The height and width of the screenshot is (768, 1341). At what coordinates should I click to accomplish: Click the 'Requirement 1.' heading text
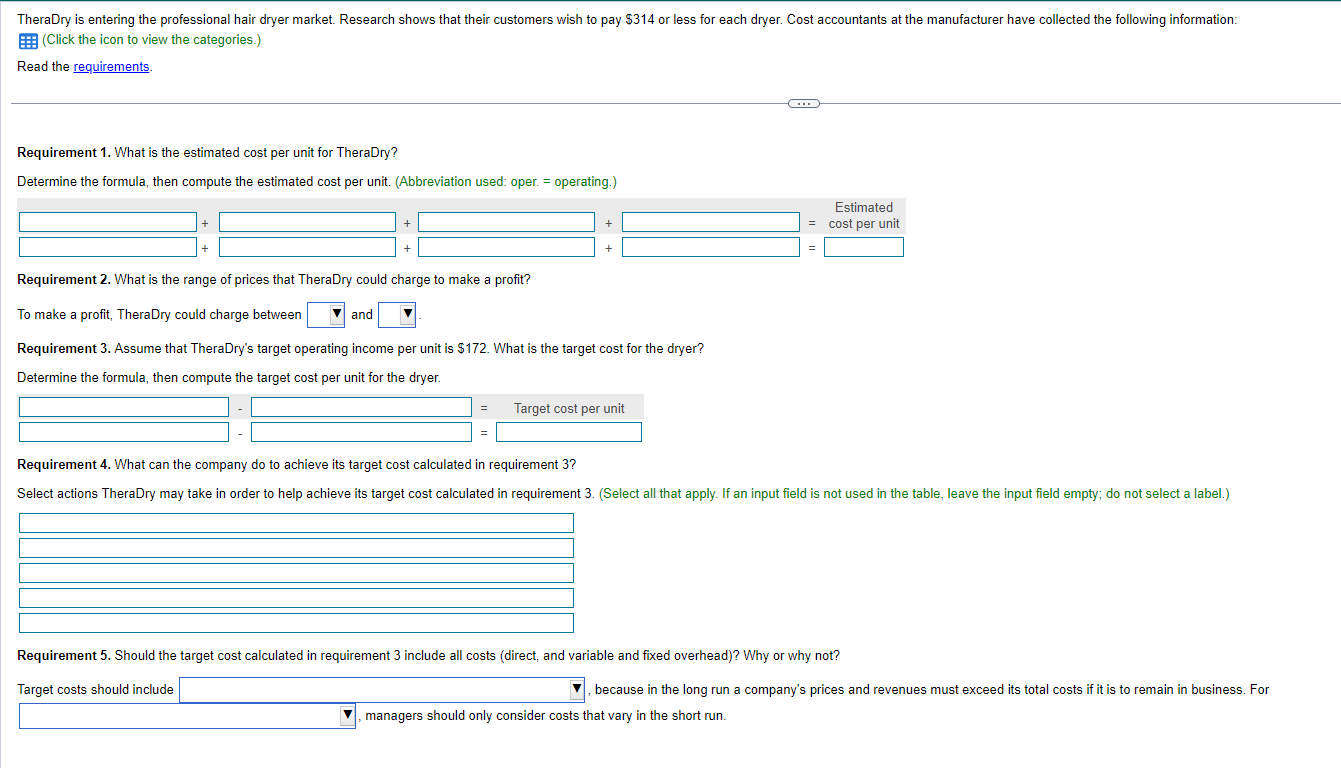coord(64,153)
